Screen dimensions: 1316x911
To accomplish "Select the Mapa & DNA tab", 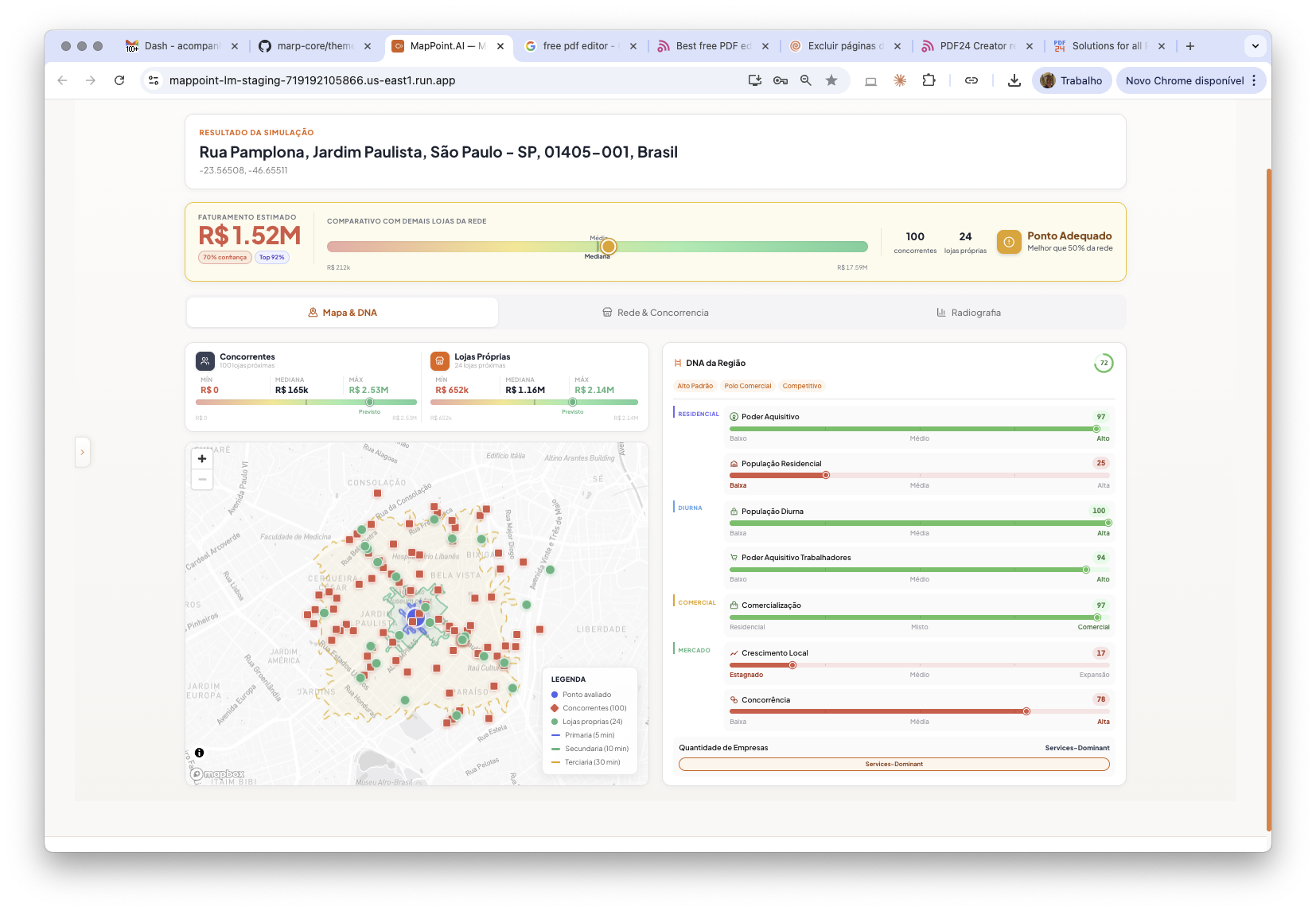I will tap(342, 313).
